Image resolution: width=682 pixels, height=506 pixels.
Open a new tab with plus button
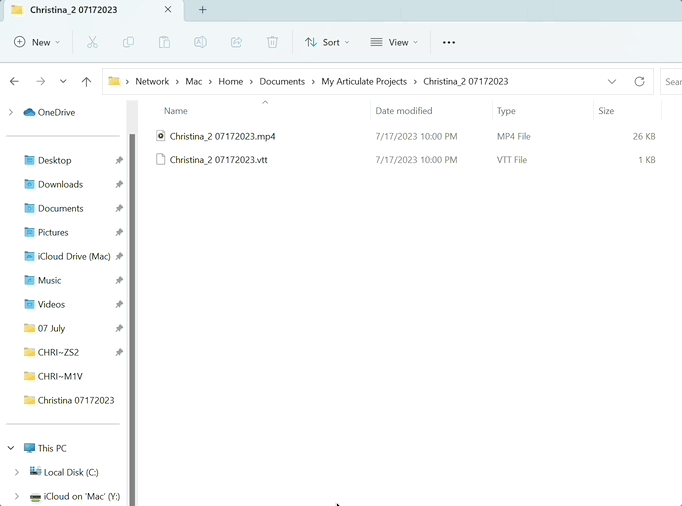click(202, 10)
